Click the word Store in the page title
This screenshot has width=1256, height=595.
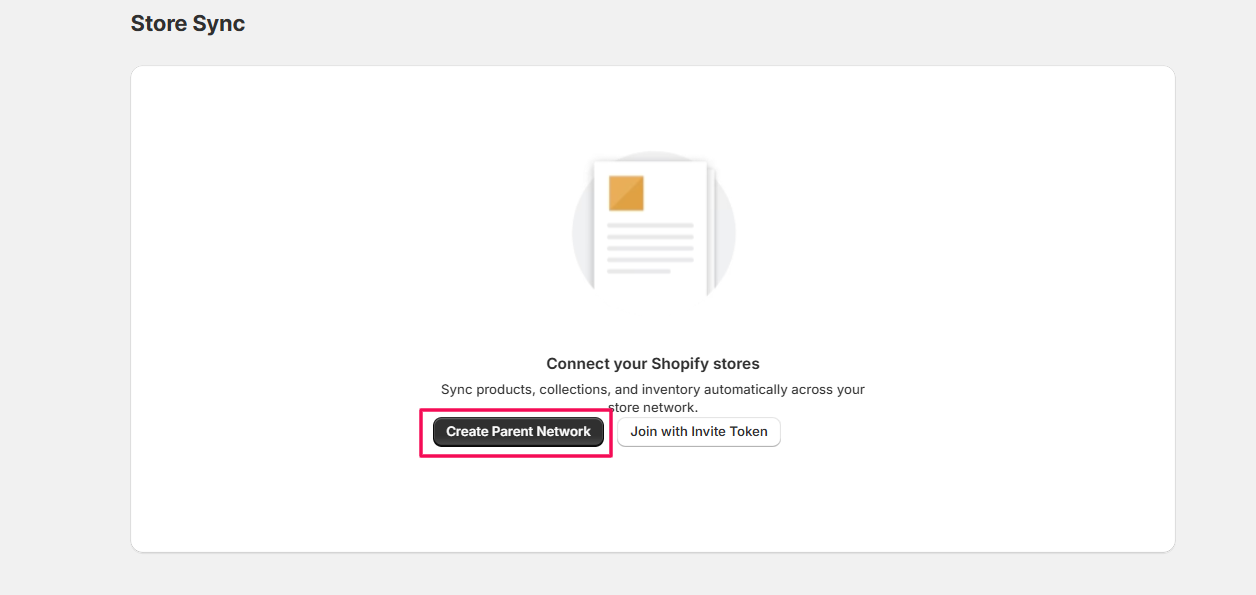click(158, 23)
